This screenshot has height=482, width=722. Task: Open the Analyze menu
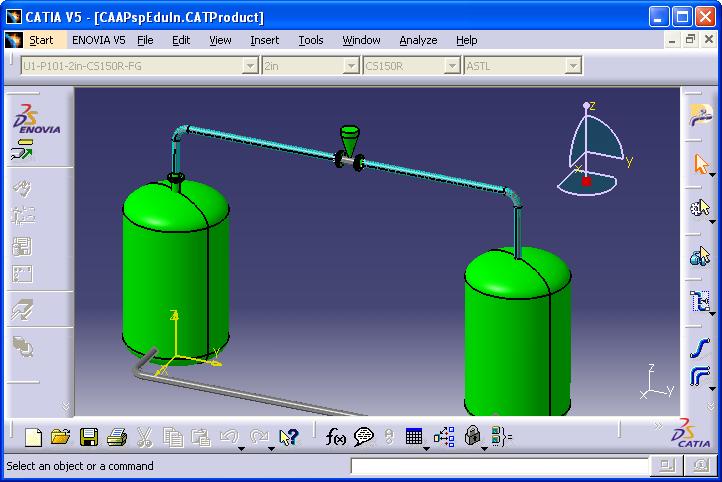point(418,40)
